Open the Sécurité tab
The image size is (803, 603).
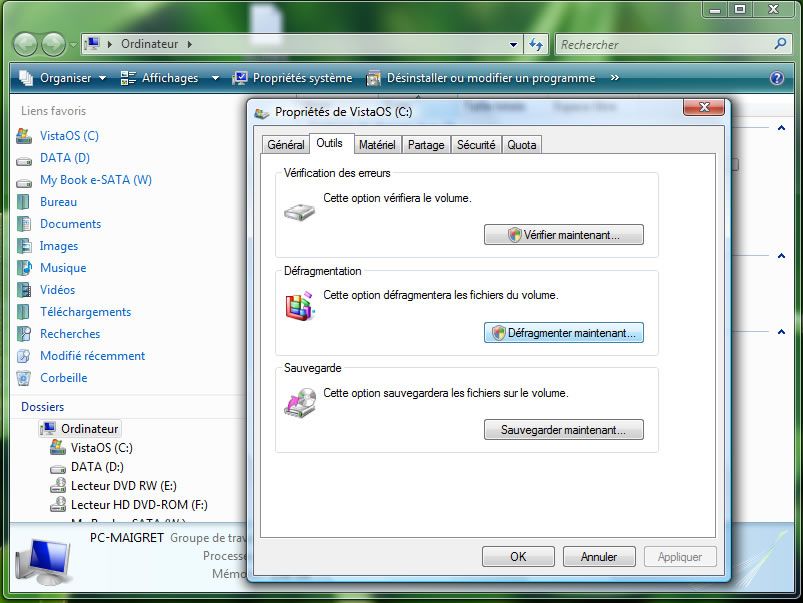(x=476, y=145)
